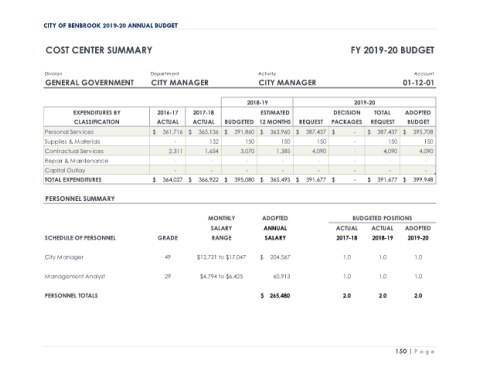This screenshot has height=371, width=480.
Task: Click the Decision Packages column header
Action: point(347,117)
